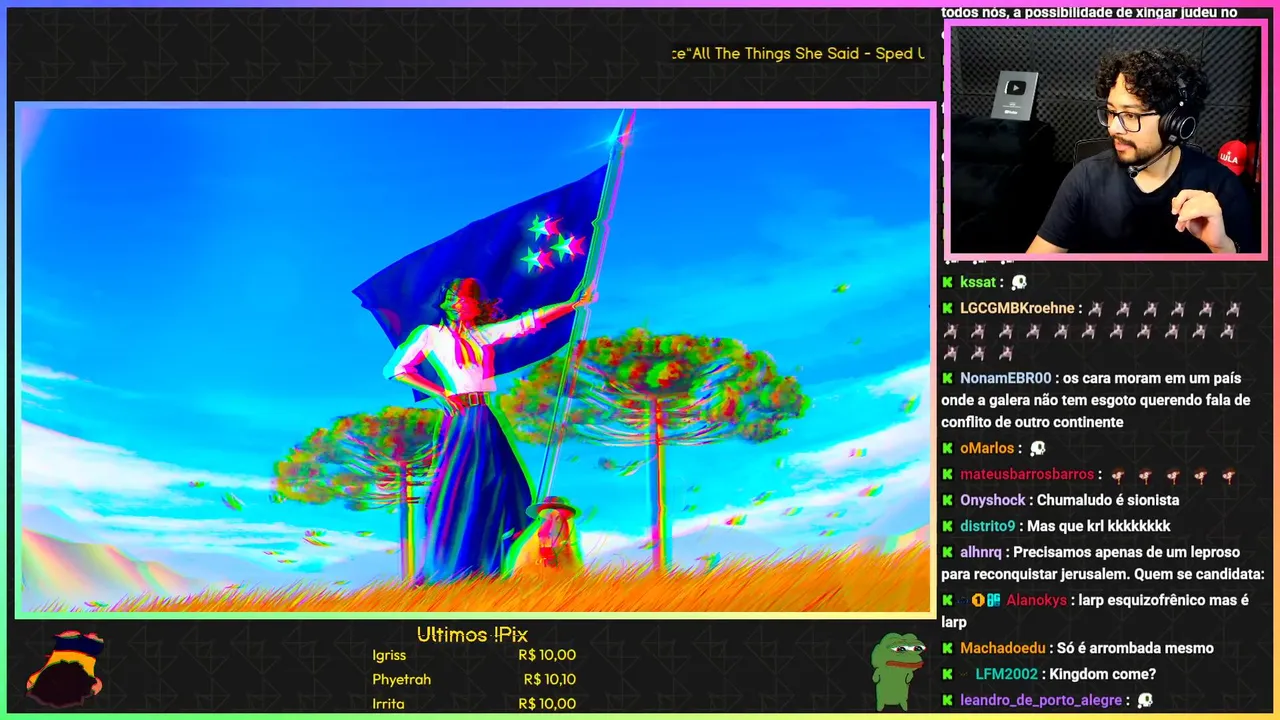Click the first emote in mateusbarrosbarros's message

click(x=1118, y=475)
